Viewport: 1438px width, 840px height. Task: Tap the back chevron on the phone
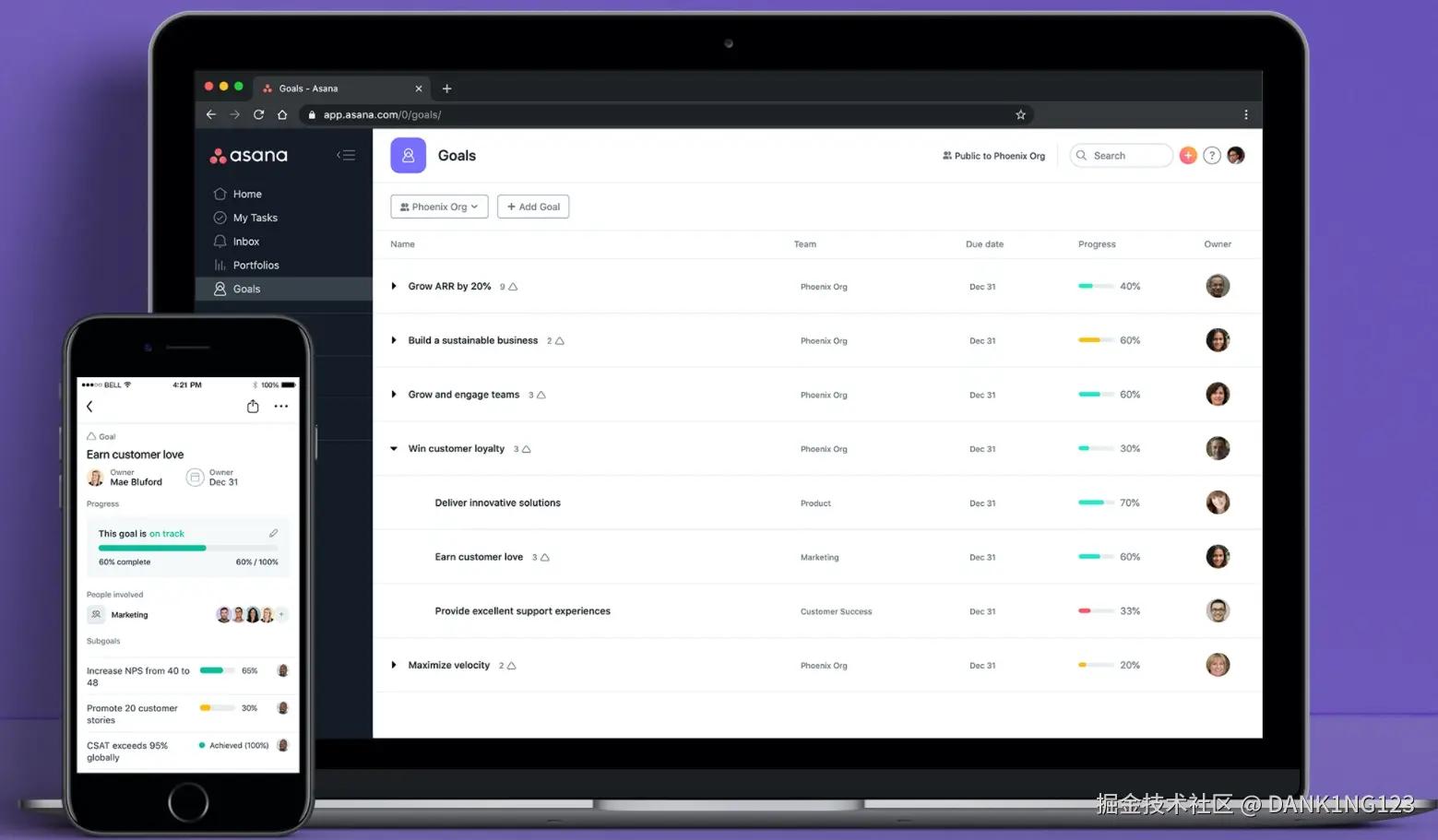point(89,407)
